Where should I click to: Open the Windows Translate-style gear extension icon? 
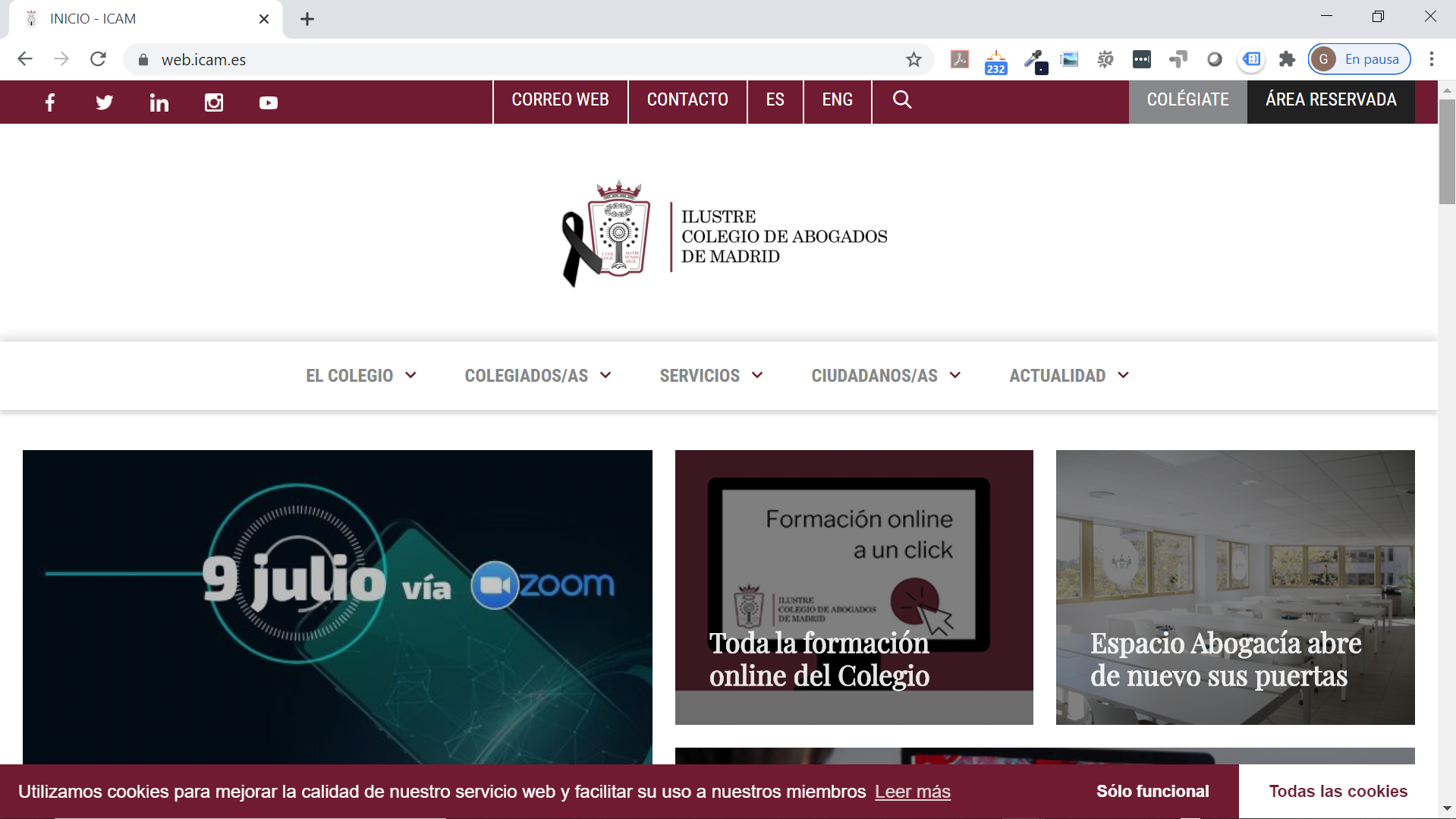click(1105, 59)
